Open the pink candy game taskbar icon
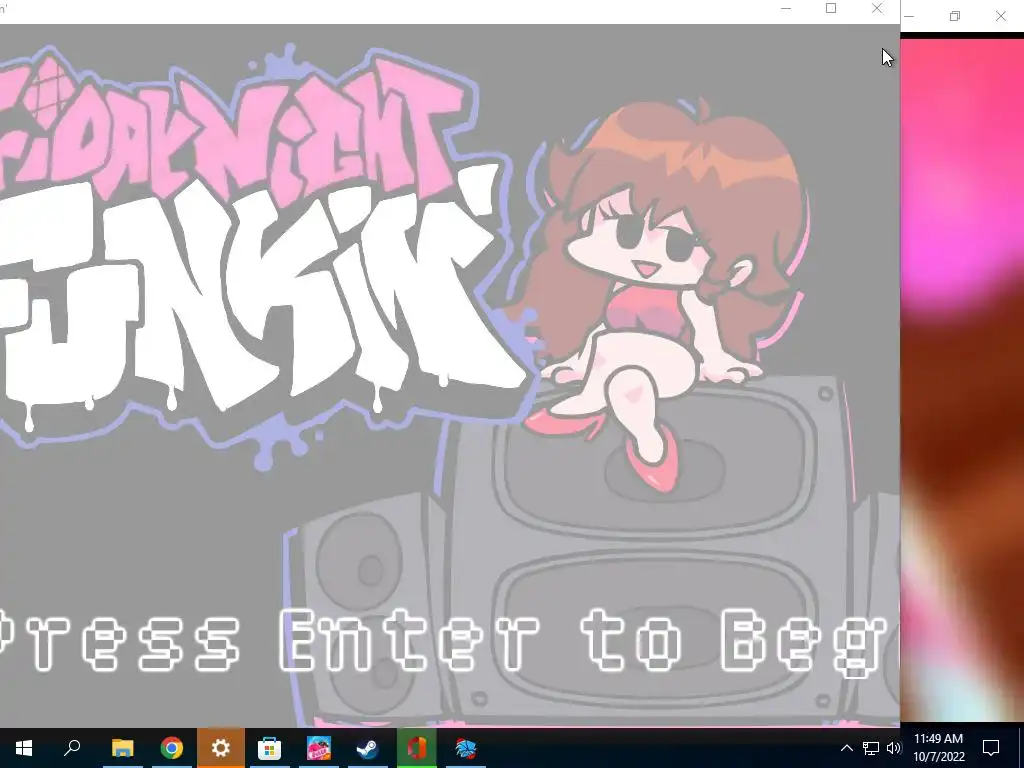Viewport: 1024px width, 768px height. pyautogui.click(x=319, y=748)
